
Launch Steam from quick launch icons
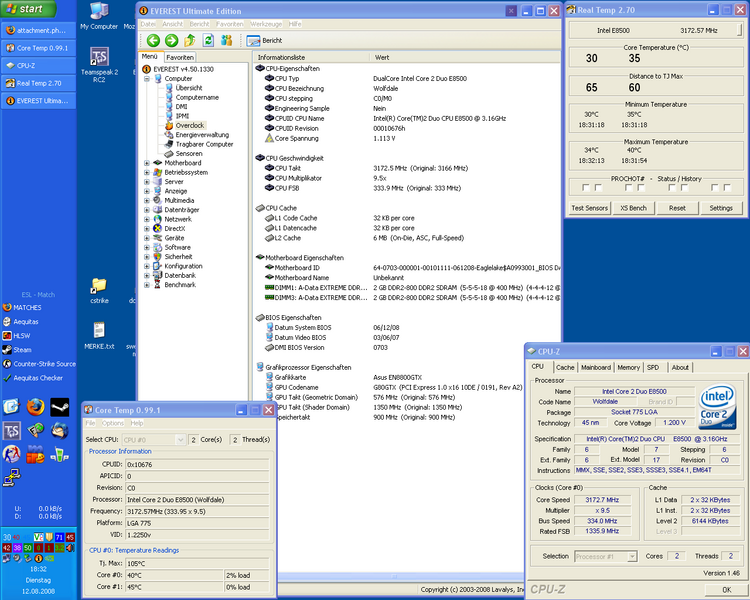(x=59, y=407)
